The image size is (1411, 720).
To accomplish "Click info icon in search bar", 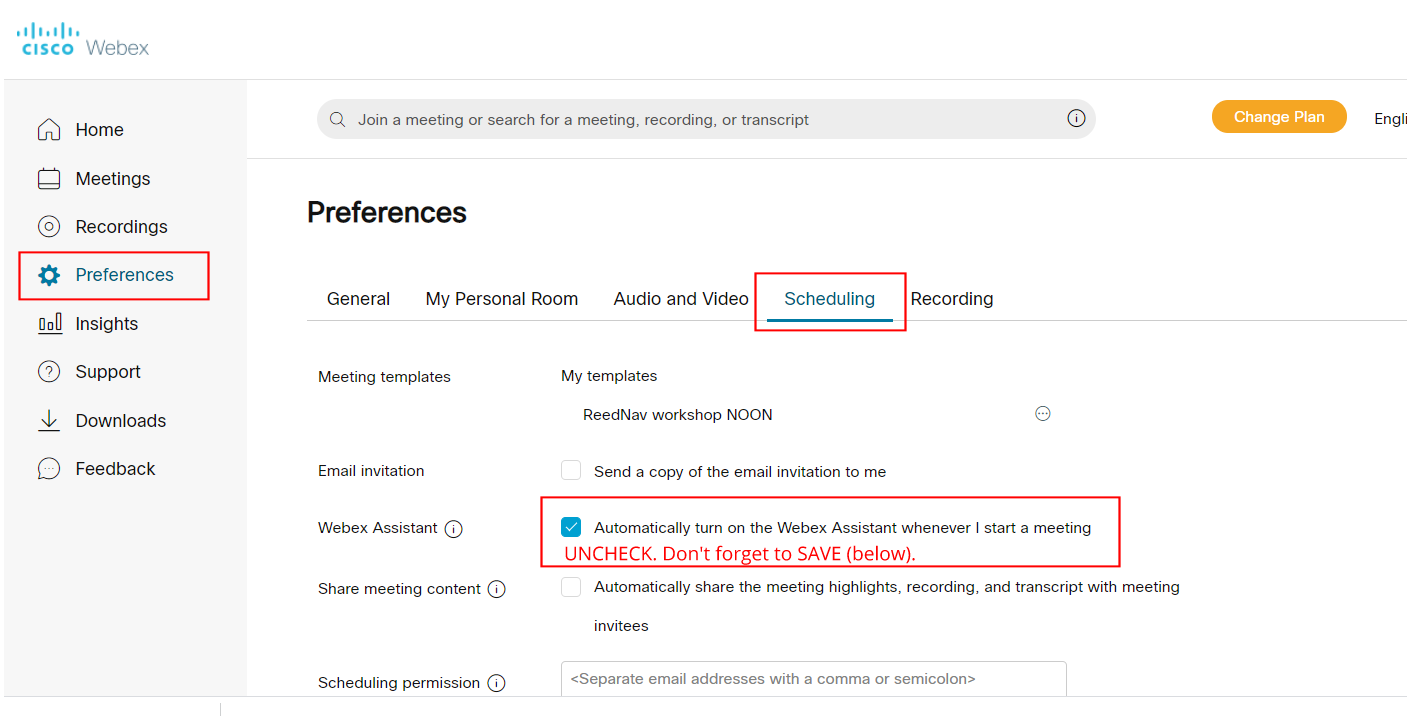I will 1076,119.
